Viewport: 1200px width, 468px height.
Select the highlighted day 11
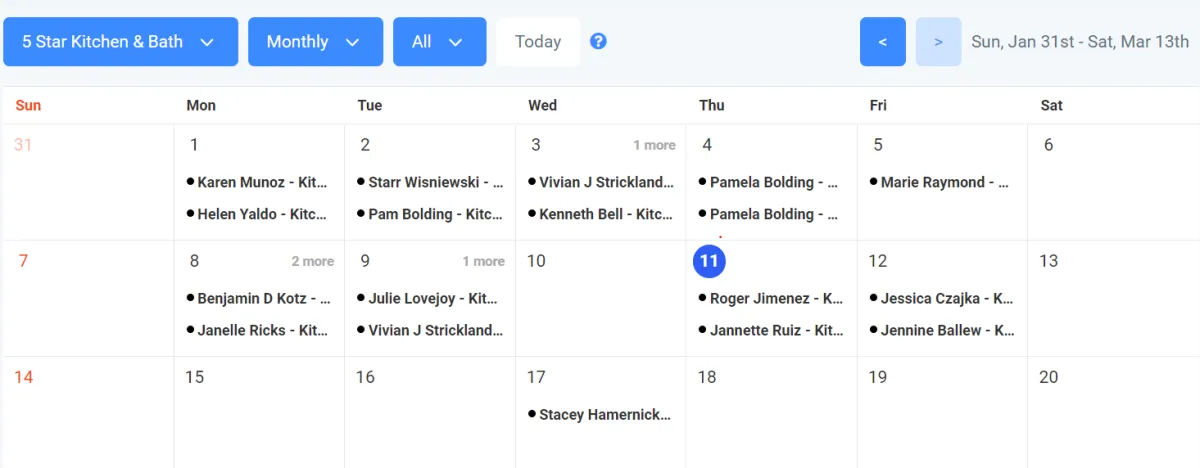(709, 261)
